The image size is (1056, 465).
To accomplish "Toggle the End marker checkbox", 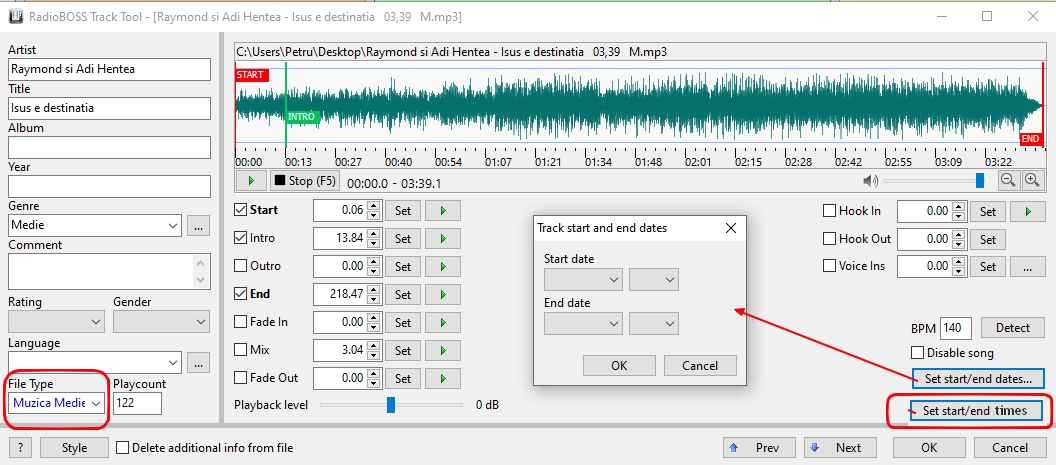I will (240, 294).
